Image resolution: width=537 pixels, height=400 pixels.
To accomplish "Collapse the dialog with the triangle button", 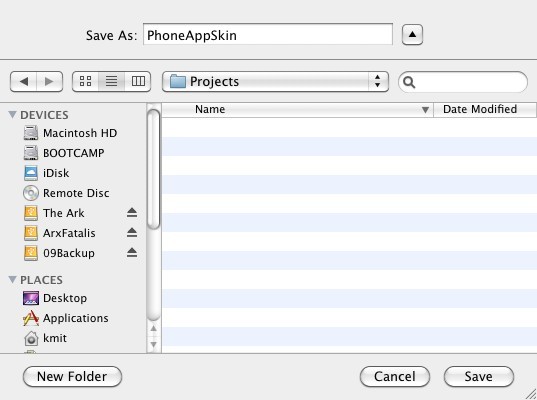I will [412, 35].
